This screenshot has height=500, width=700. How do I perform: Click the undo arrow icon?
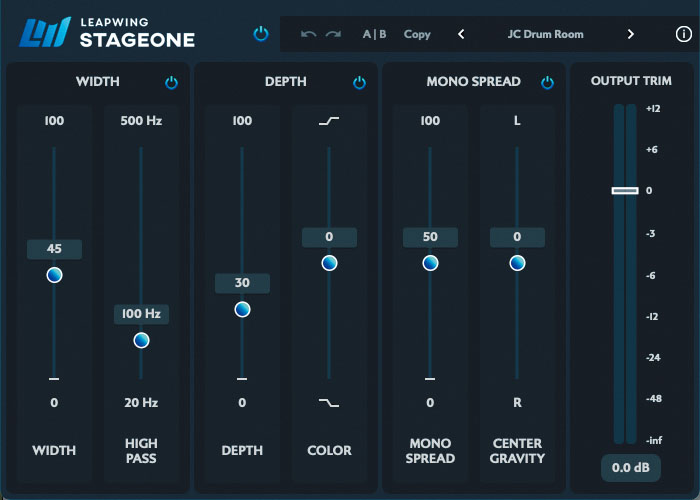click(x=308, y=34)
